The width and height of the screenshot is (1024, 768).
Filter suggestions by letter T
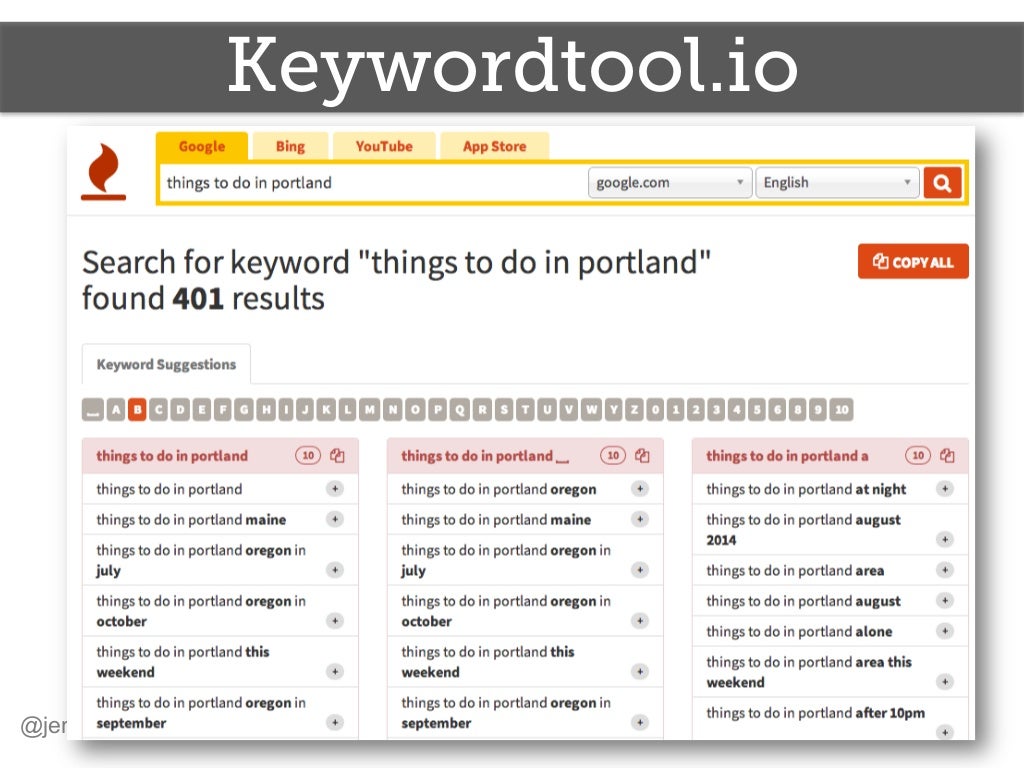(525, 409)
